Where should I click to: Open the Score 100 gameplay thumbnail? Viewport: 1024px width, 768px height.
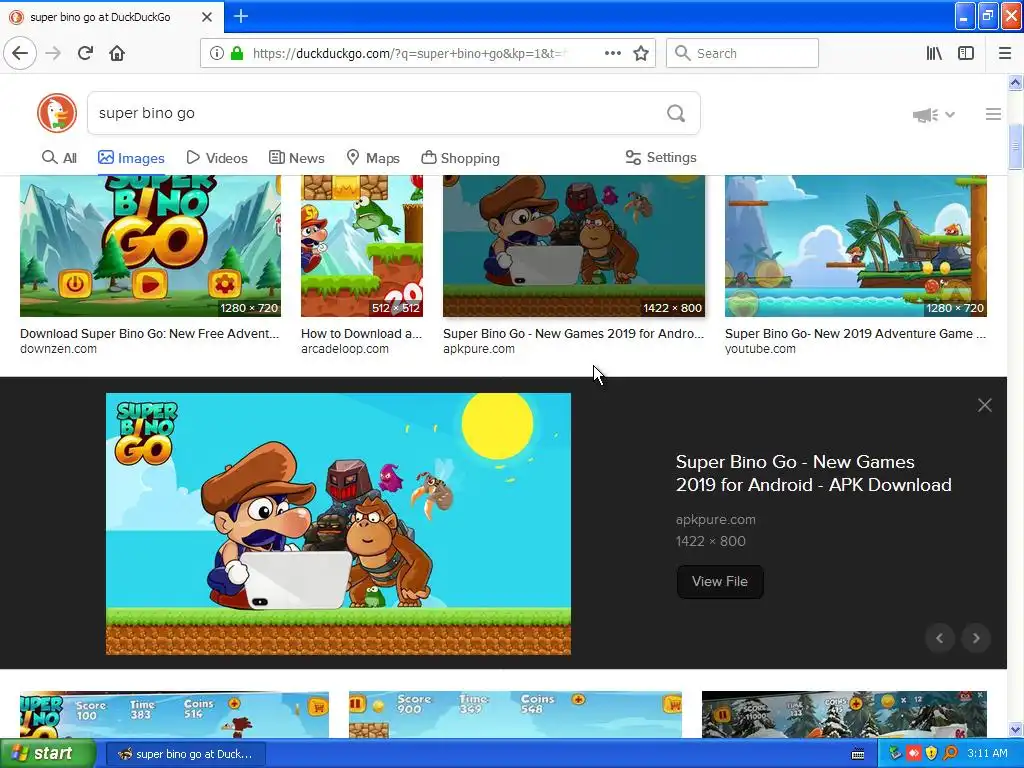[x=174, y=714]
